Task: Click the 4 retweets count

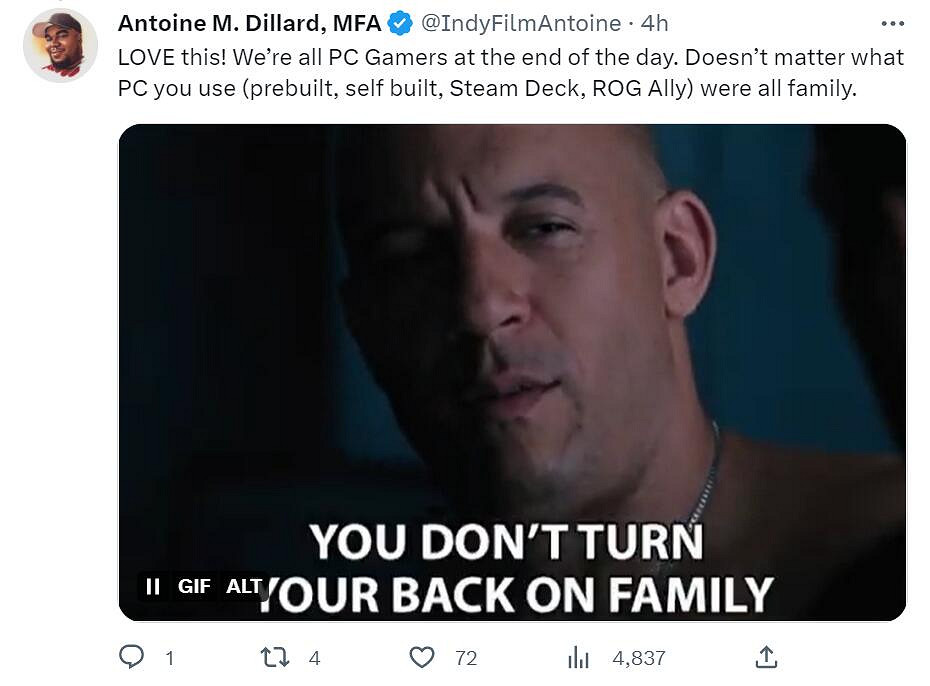Action: [x=314, y=658]
